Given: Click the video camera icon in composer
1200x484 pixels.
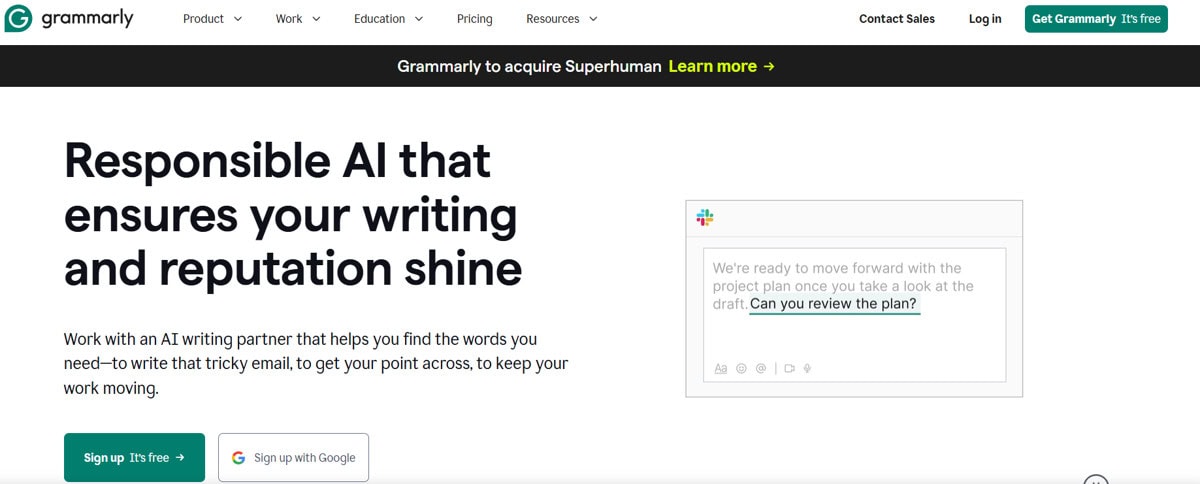Looking at the screenshot, I should pos(789,368).
